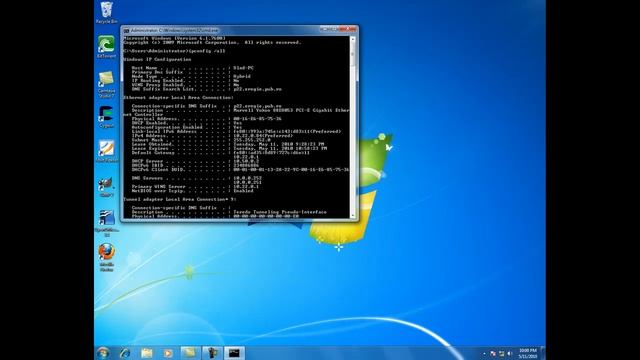Select the Mozilla Firefox desktop shortcut

tap(107, 258)
